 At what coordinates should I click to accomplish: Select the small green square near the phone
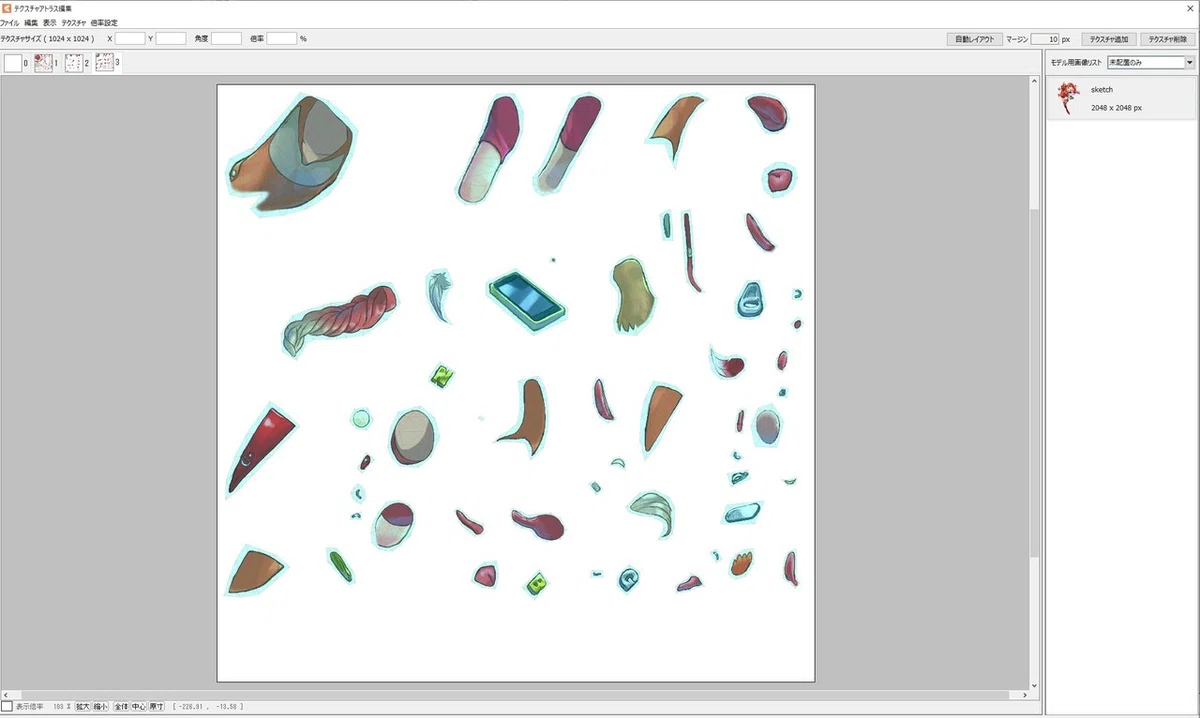pos(442,376)
